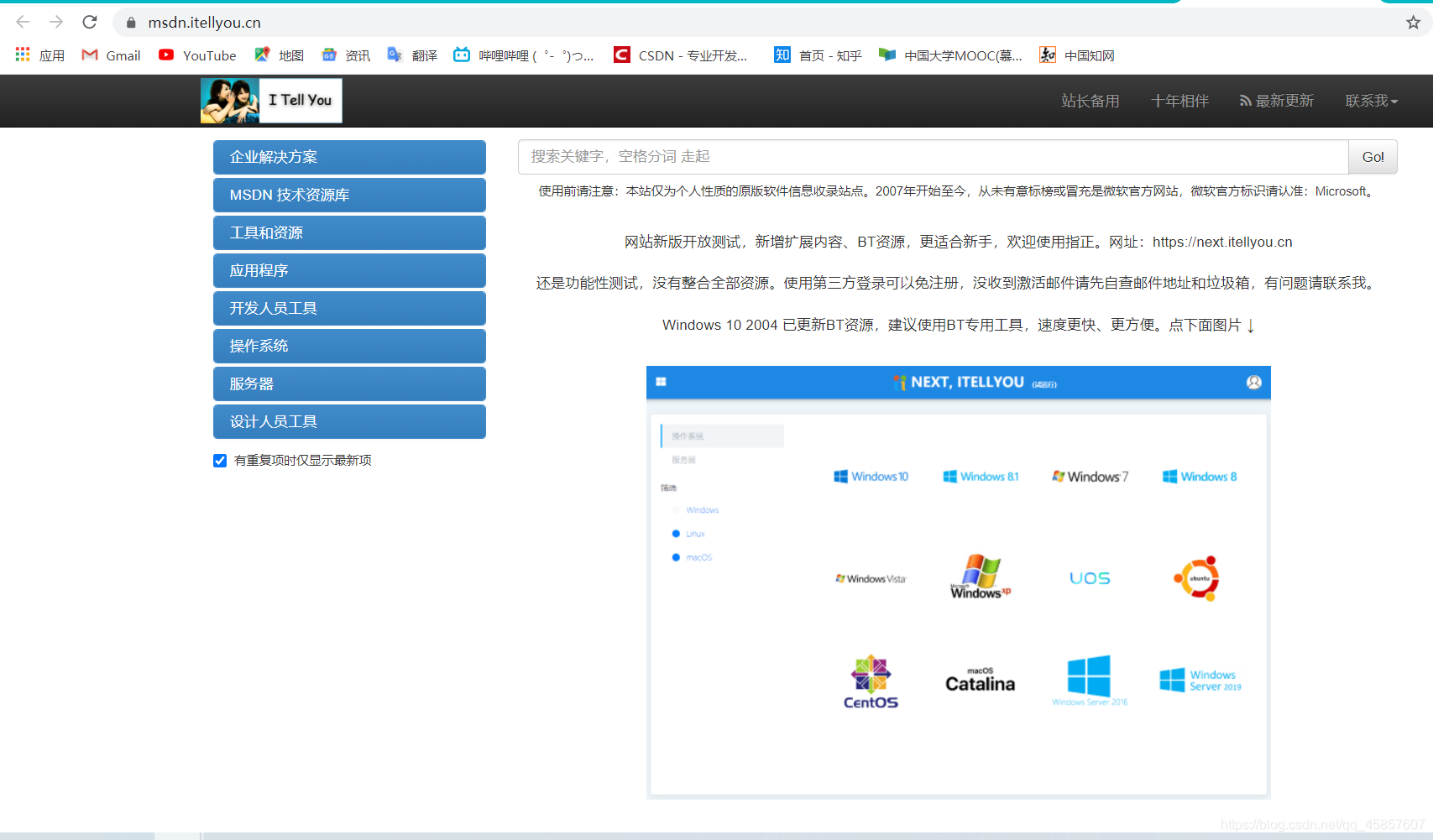Click menu icon in NEXT ITELLYOU banner
The height and width of the screenshot is (840, 1433).
[x=661, y=382]
